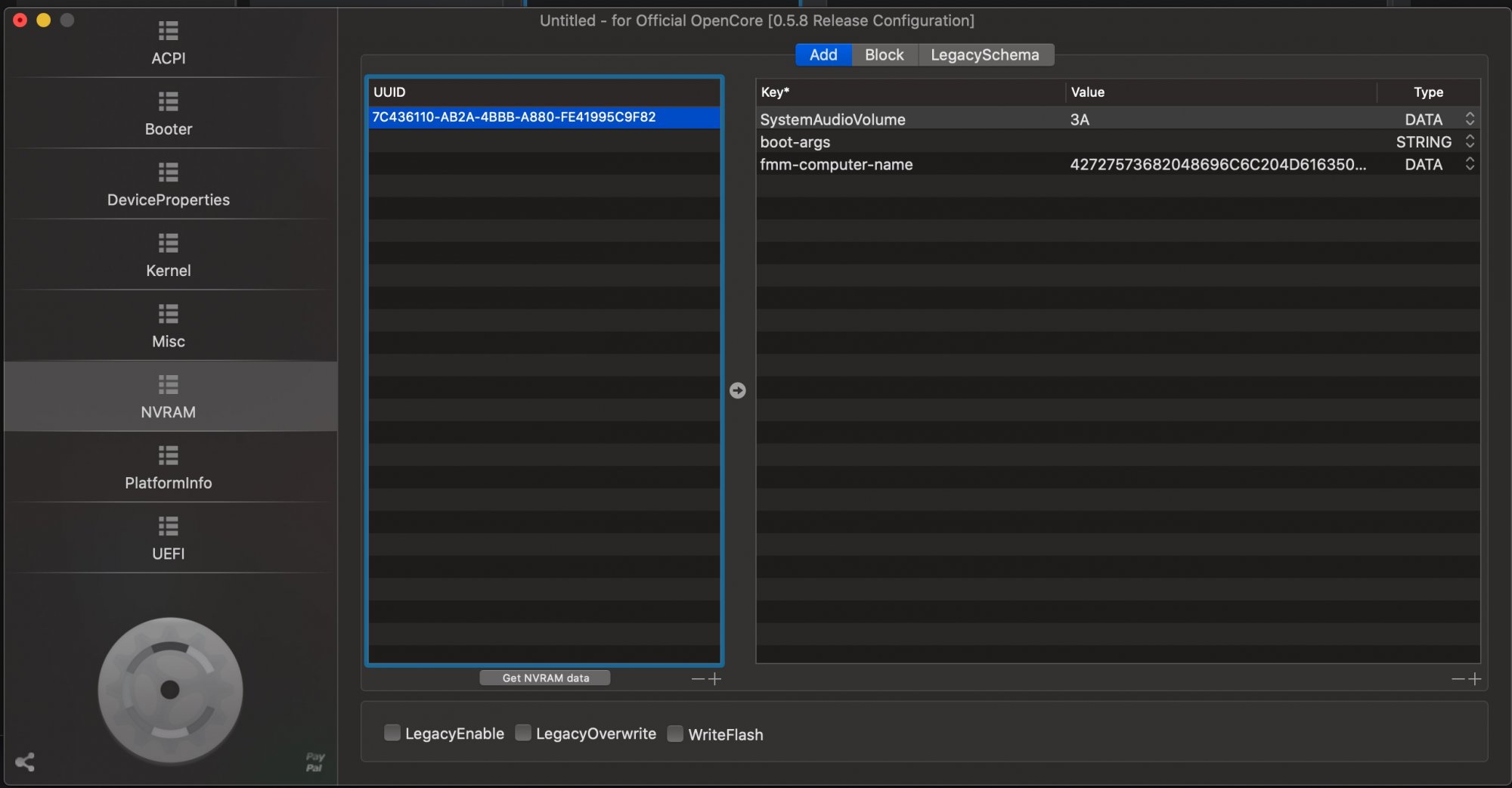Image resolution: width=1512 pixels, height=788 pixels.
Task: Click the fmm-computer-name hex value
Action: point(1218,165)
